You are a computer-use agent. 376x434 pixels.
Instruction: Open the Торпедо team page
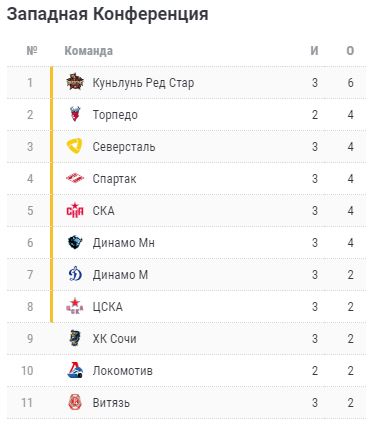(115, 115)
